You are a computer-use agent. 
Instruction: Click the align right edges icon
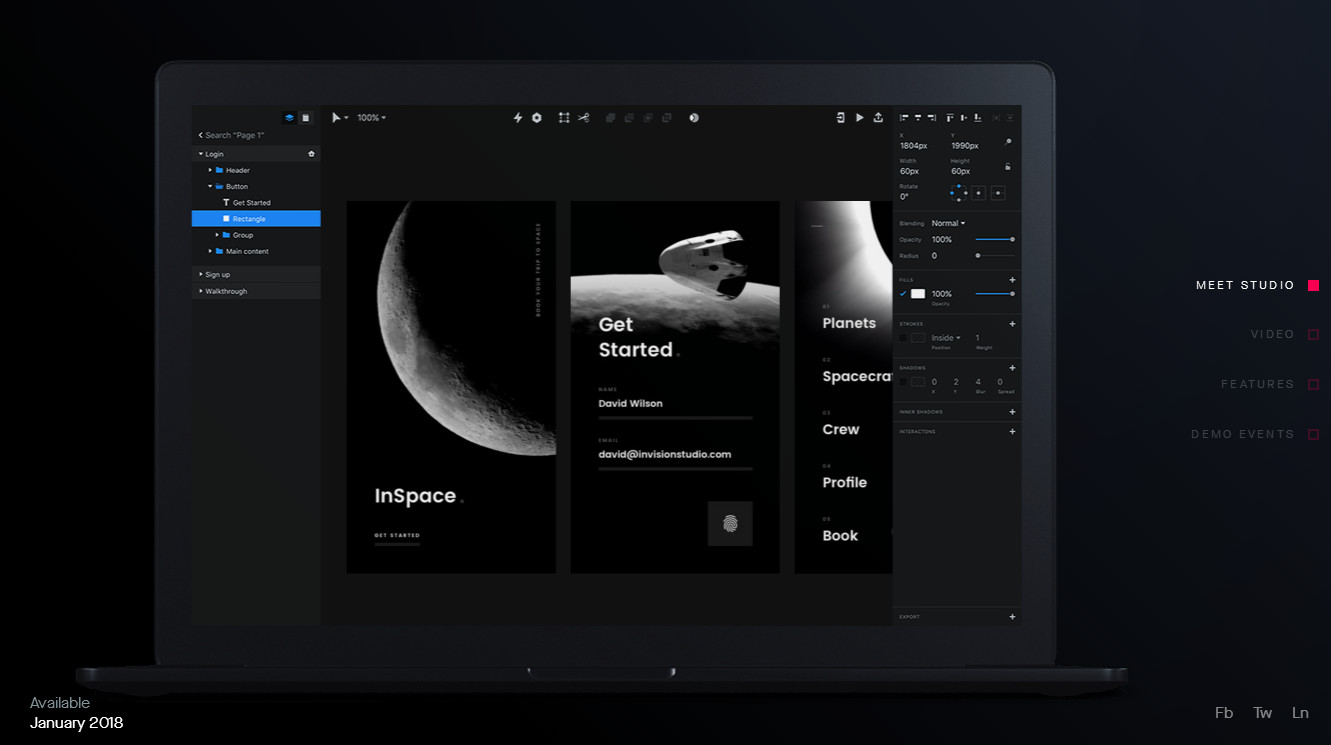click(x=932, y=118)
